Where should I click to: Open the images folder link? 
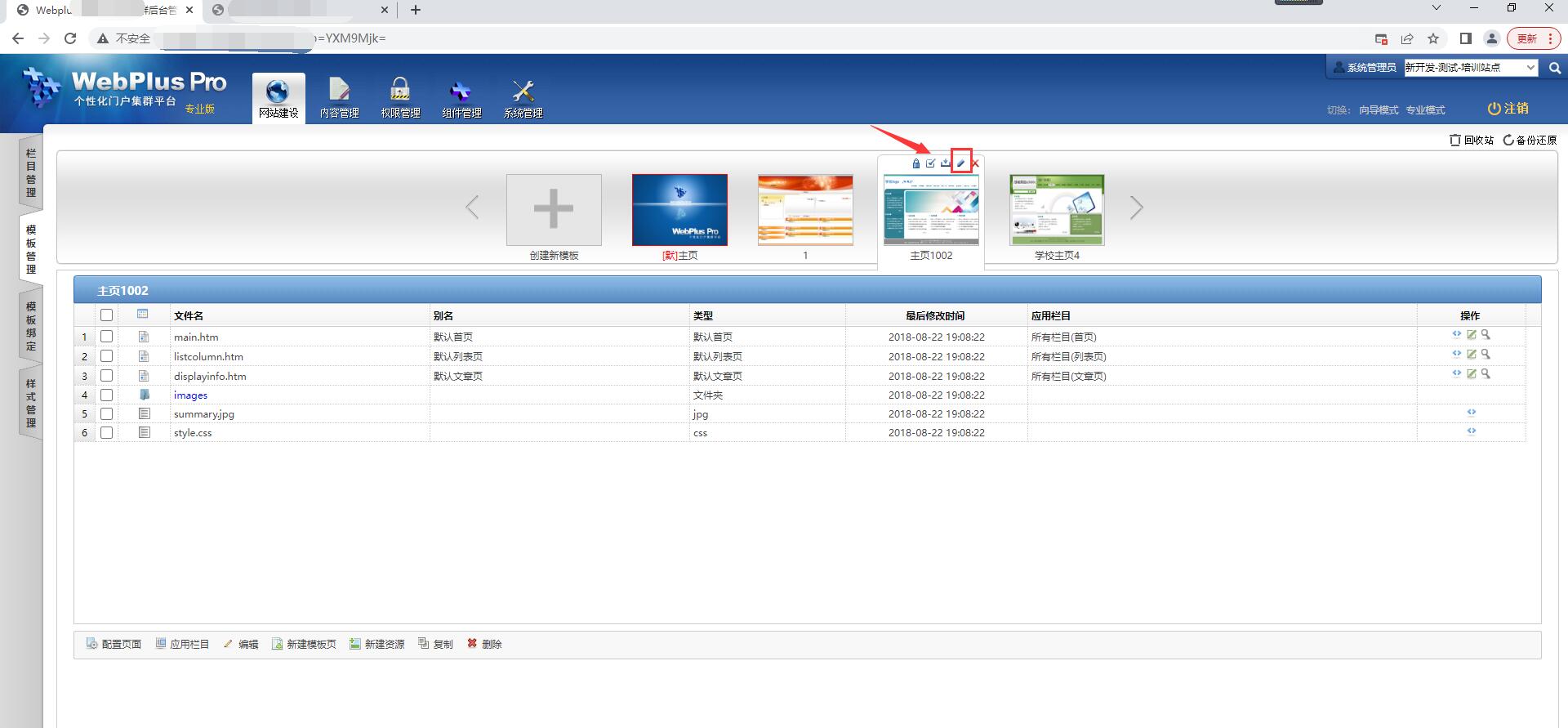pos(190,395)
